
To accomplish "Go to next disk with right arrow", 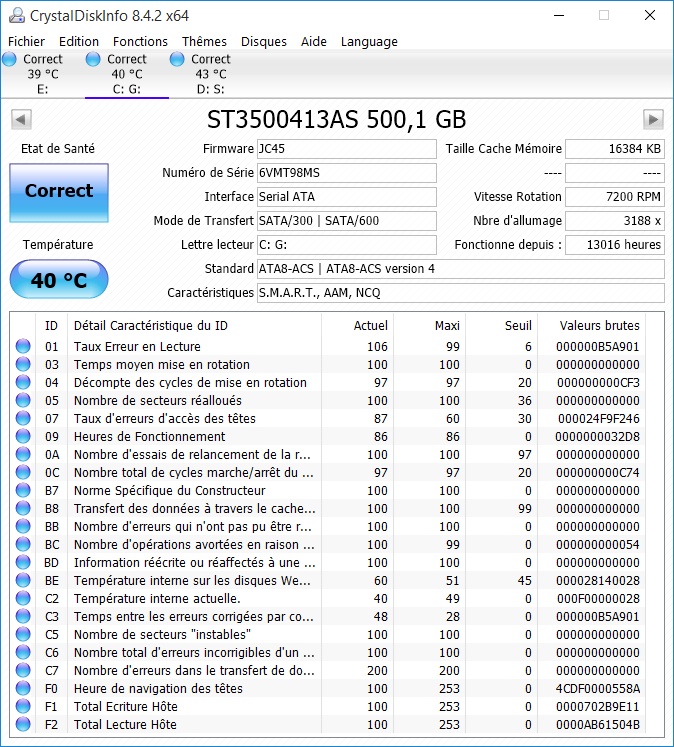I will pyautogui.click(x=653, y=119).
